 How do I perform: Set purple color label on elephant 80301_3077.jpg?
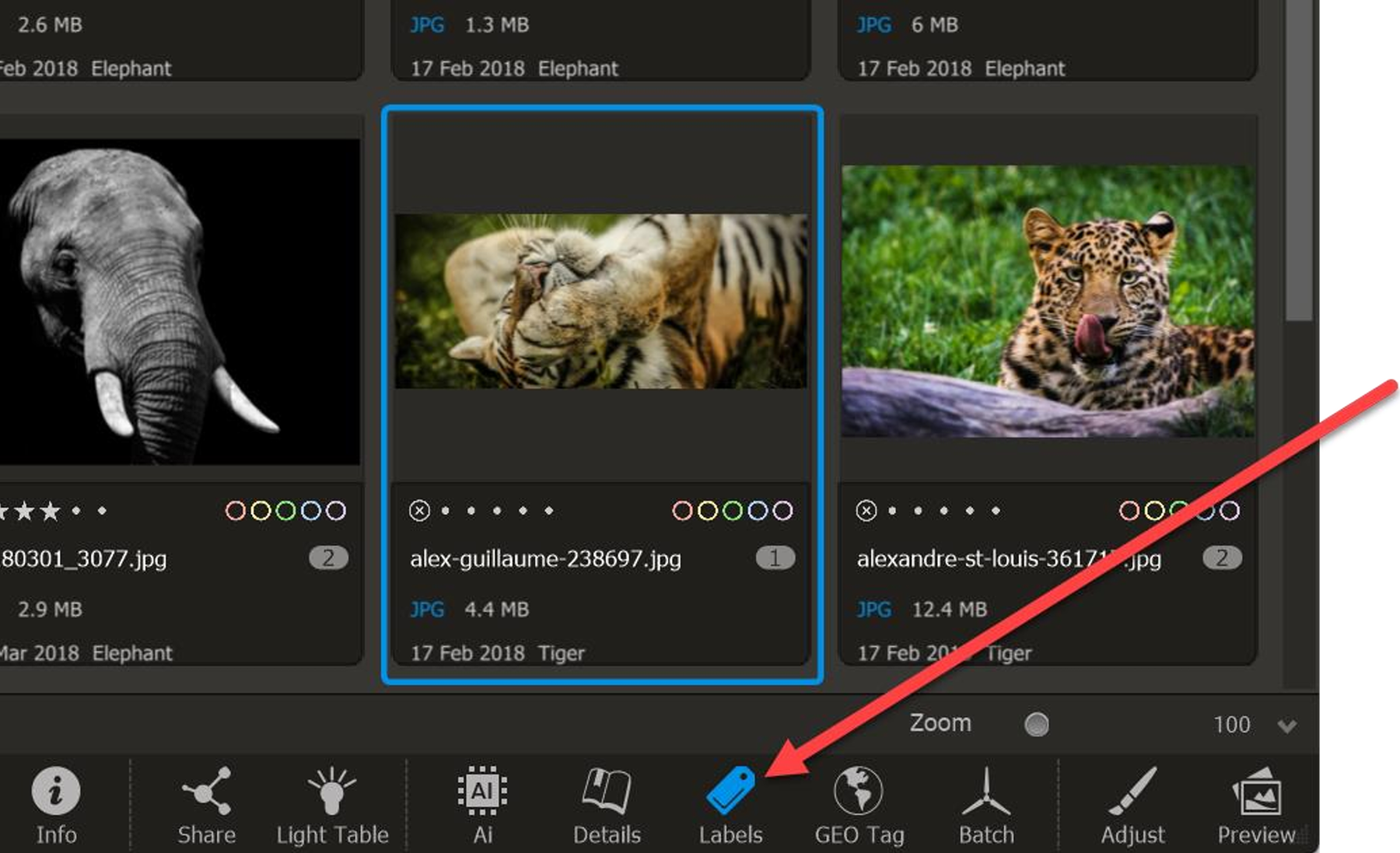coord(335,511)
